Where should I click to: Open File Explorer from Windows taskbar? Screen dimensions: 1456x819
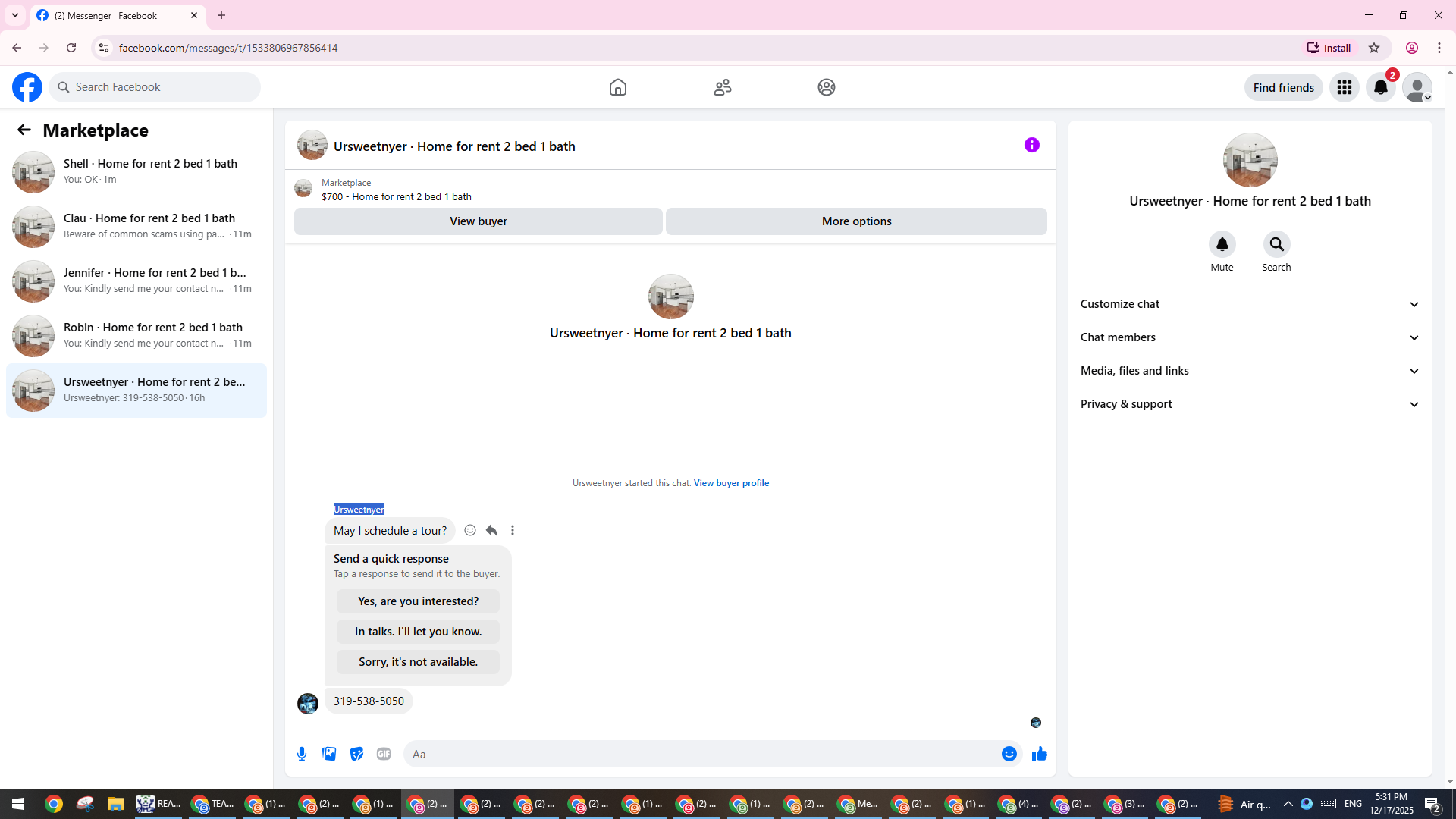[115, 804]
